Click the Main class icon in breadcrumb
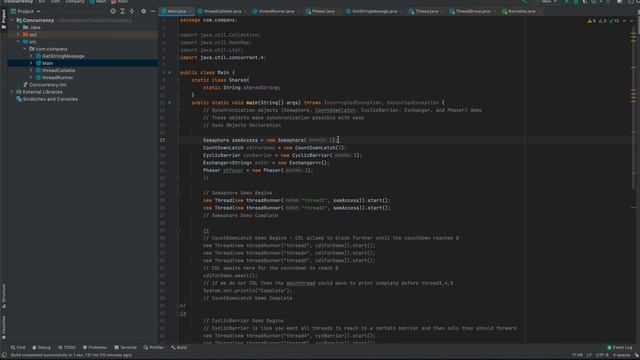 click(92, 2)
